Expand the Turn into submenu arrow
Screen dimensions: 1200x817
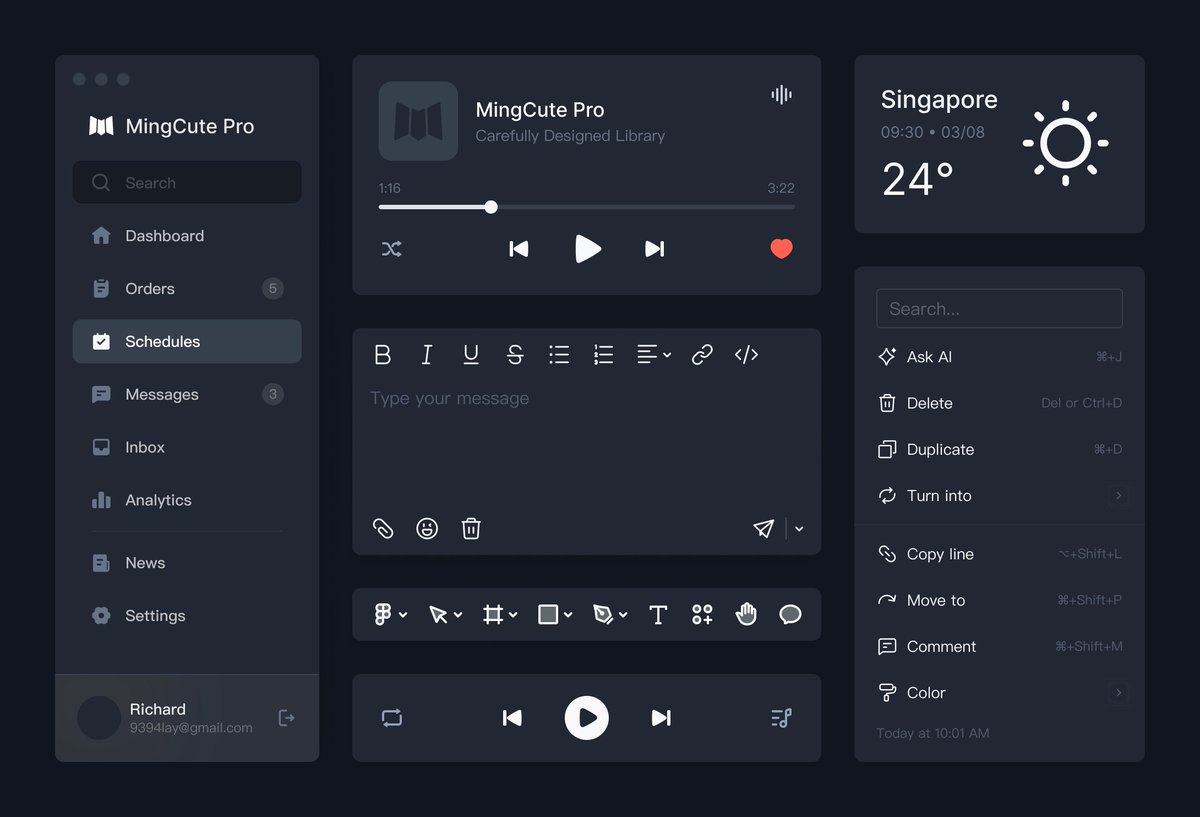pos(1118,495)
